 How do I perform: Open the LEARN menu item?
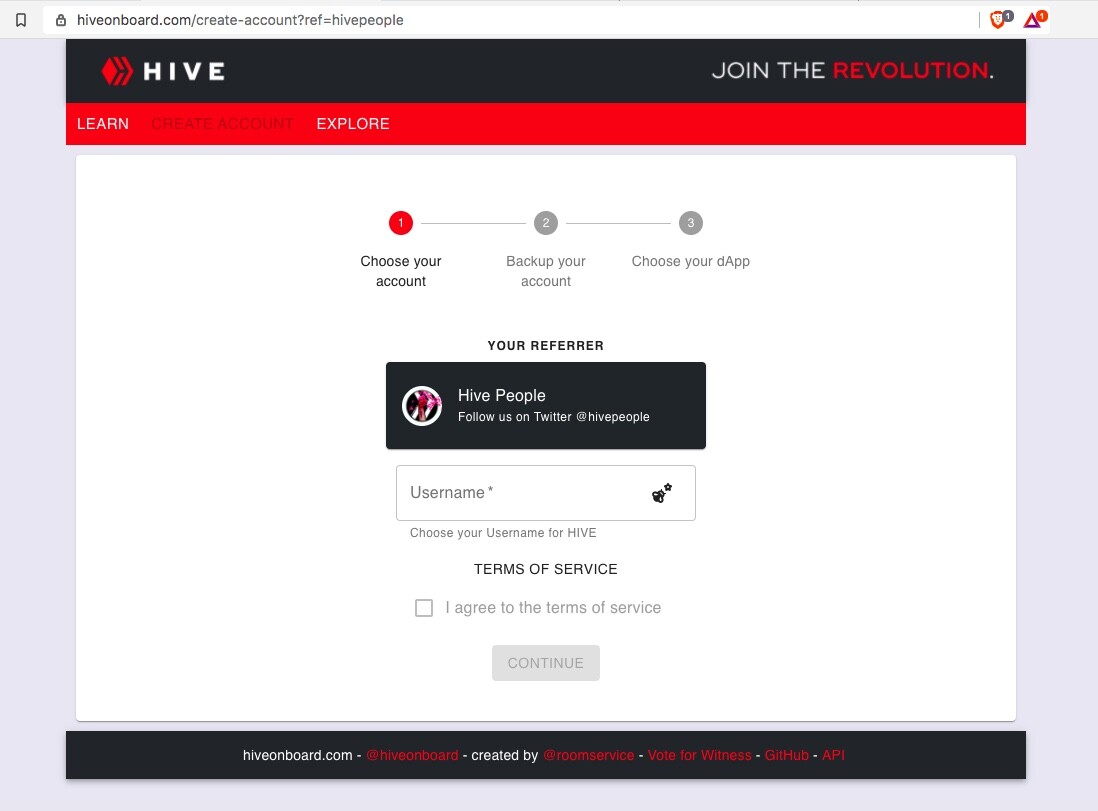click(x=103, y=124)
